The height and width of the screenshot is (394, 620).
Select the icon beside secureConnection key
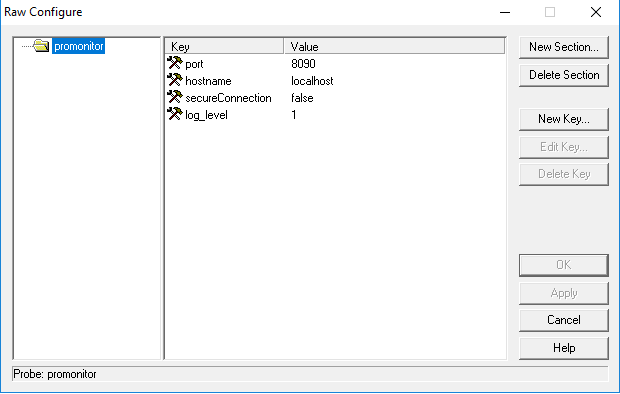tap(175, 97)
